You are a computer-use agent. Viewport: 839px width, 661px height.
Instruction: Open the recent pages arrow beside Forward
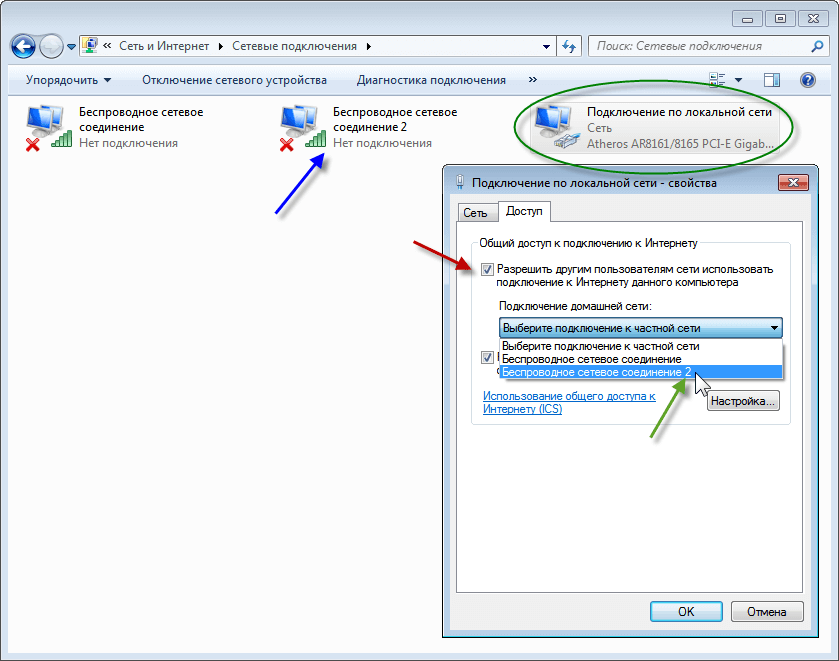tap(71, 47)
